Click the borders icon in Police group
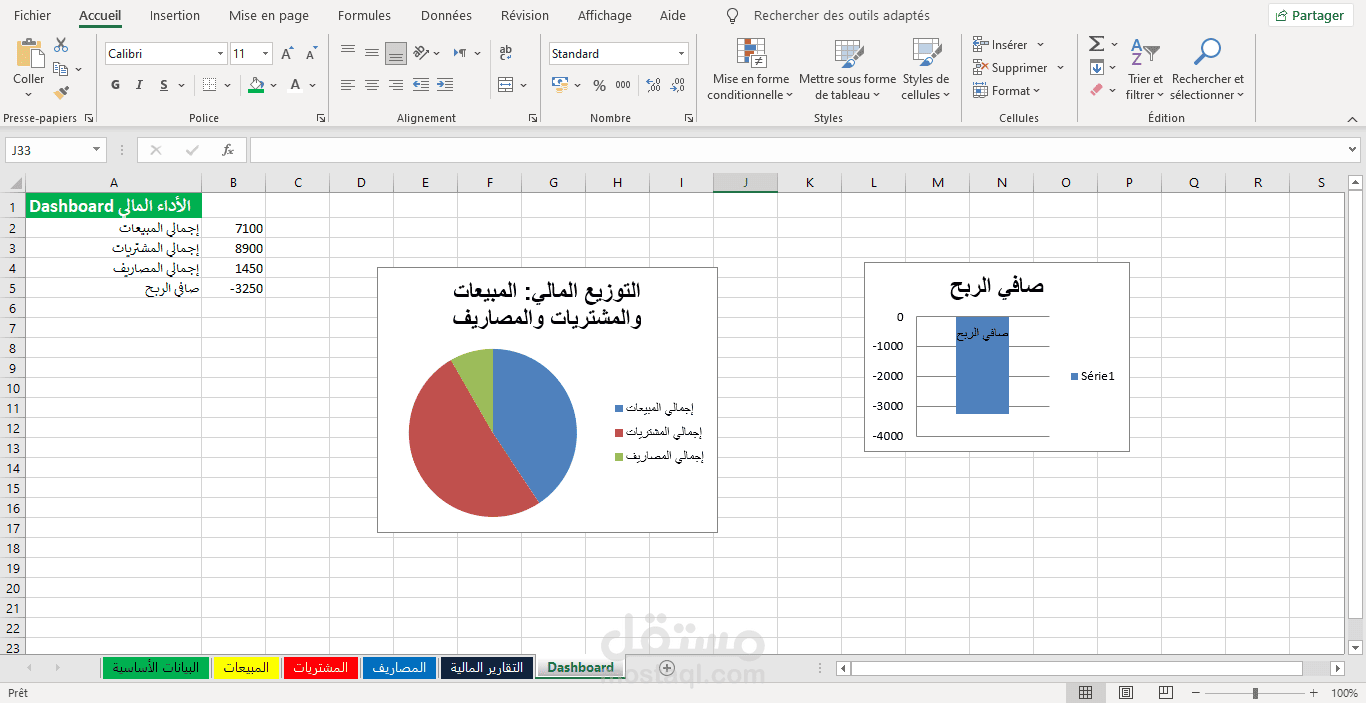 tap(209, 85)
